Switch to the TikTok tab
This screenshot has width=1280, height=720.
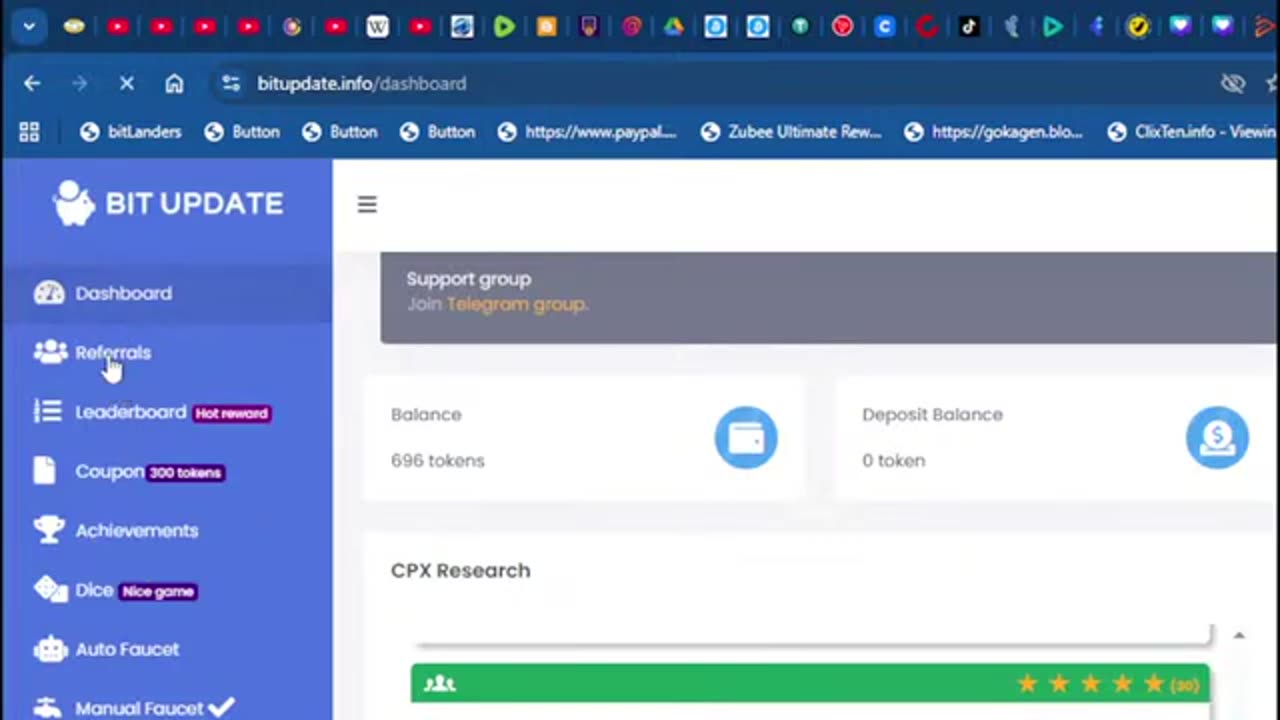click(x=968, y=27)
